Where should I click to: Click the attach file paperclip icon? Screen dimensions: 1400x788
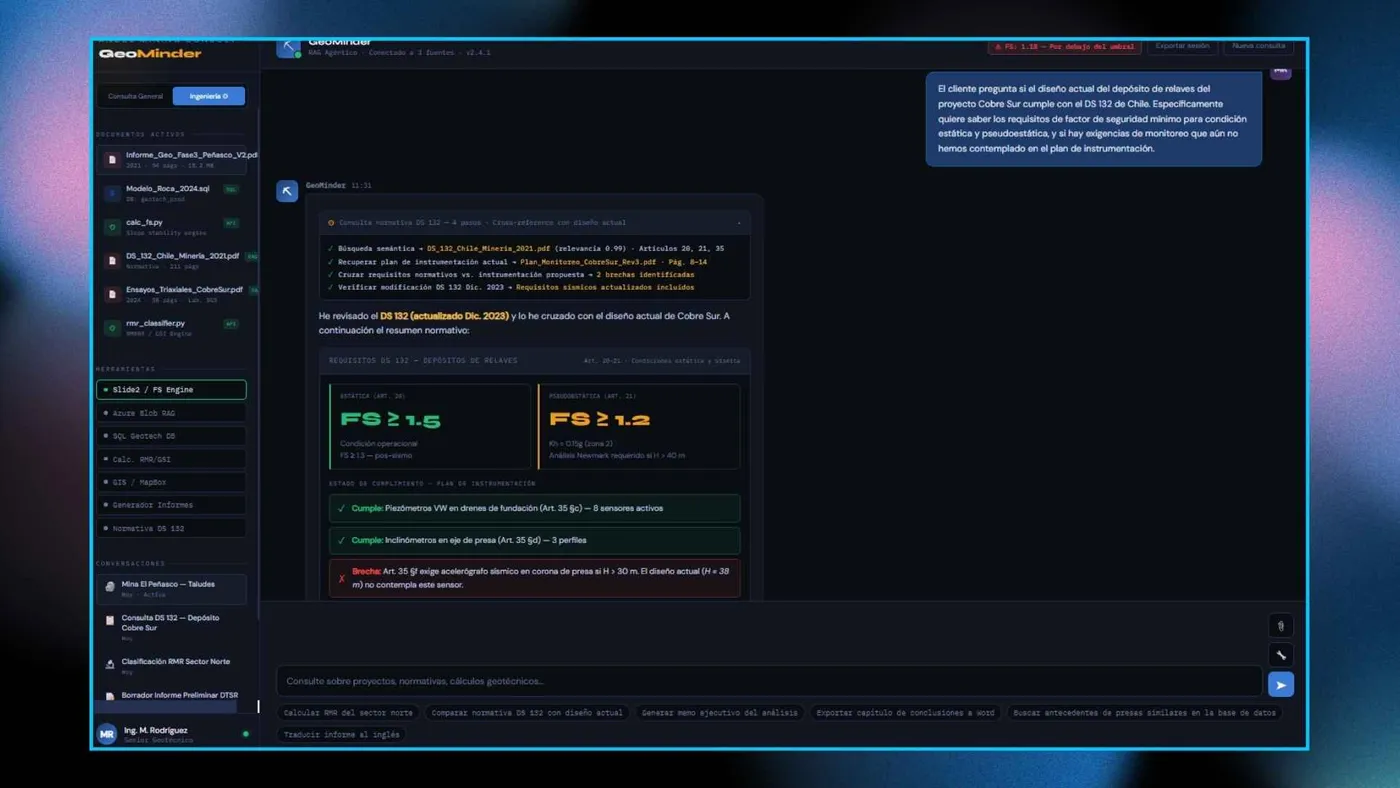tap(1280, 626)
